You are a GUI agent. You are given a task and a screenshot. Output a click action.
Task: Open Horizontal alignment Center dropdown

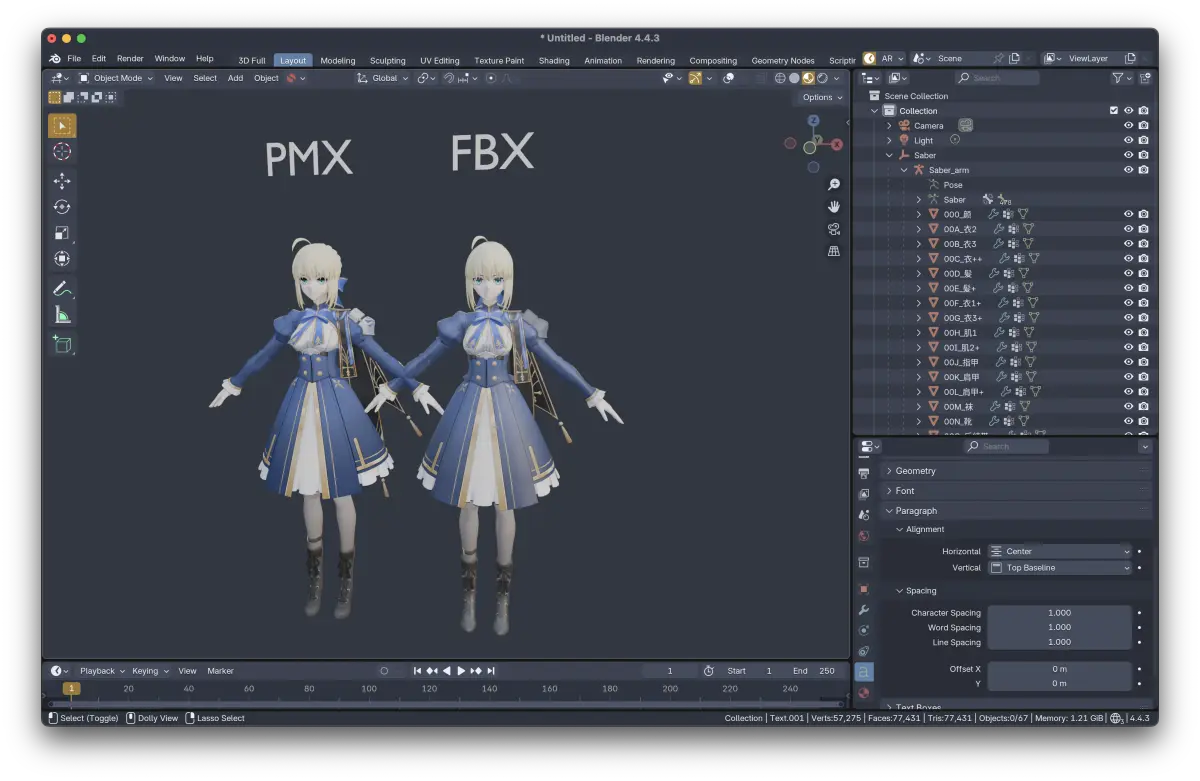tap(1060, 551)
